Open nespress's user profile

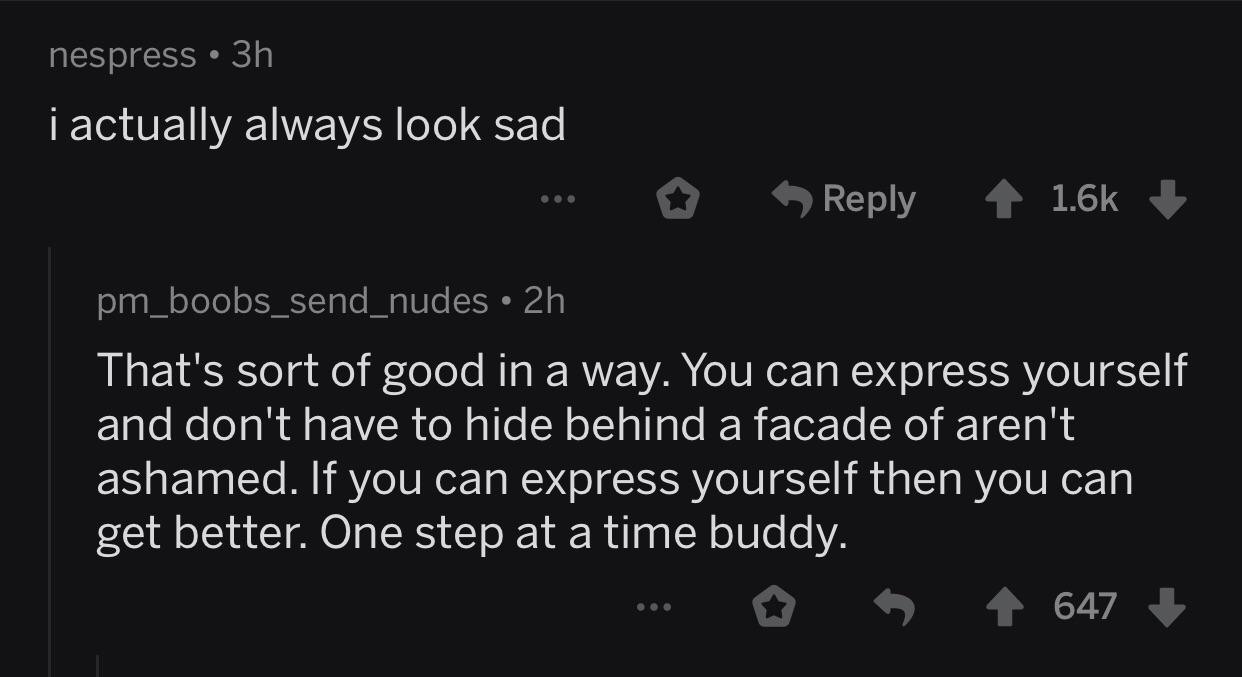pyautogui.click(x=120, y=55)
